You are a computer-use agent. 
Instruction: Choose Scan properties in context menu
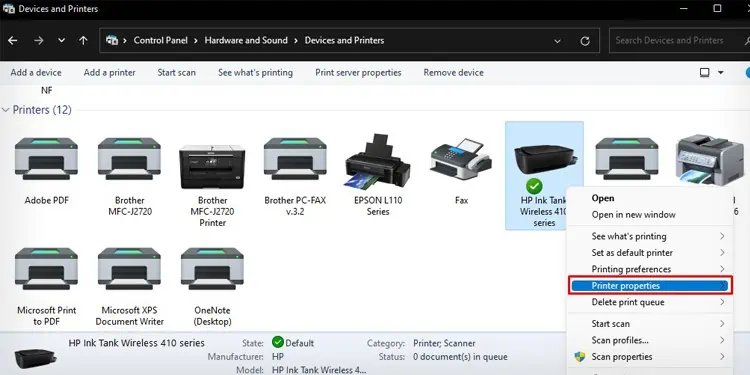pyautogui.click(x=622, y=357)
